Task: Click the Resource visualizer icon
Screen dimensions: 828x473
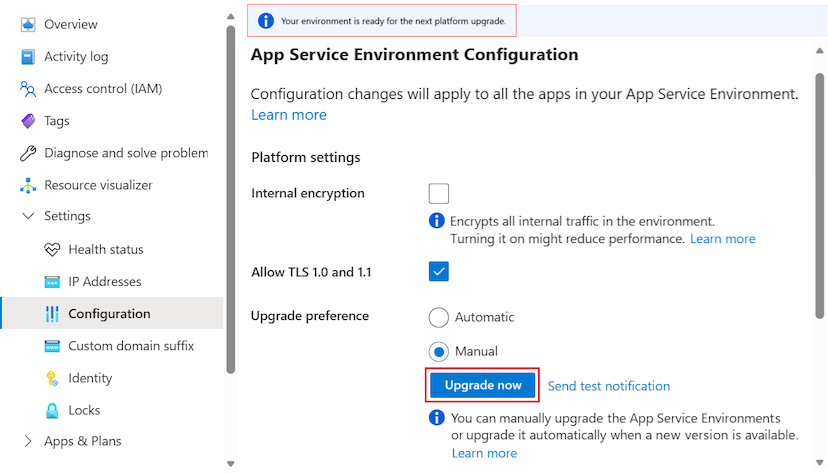Action: point(28,185)
